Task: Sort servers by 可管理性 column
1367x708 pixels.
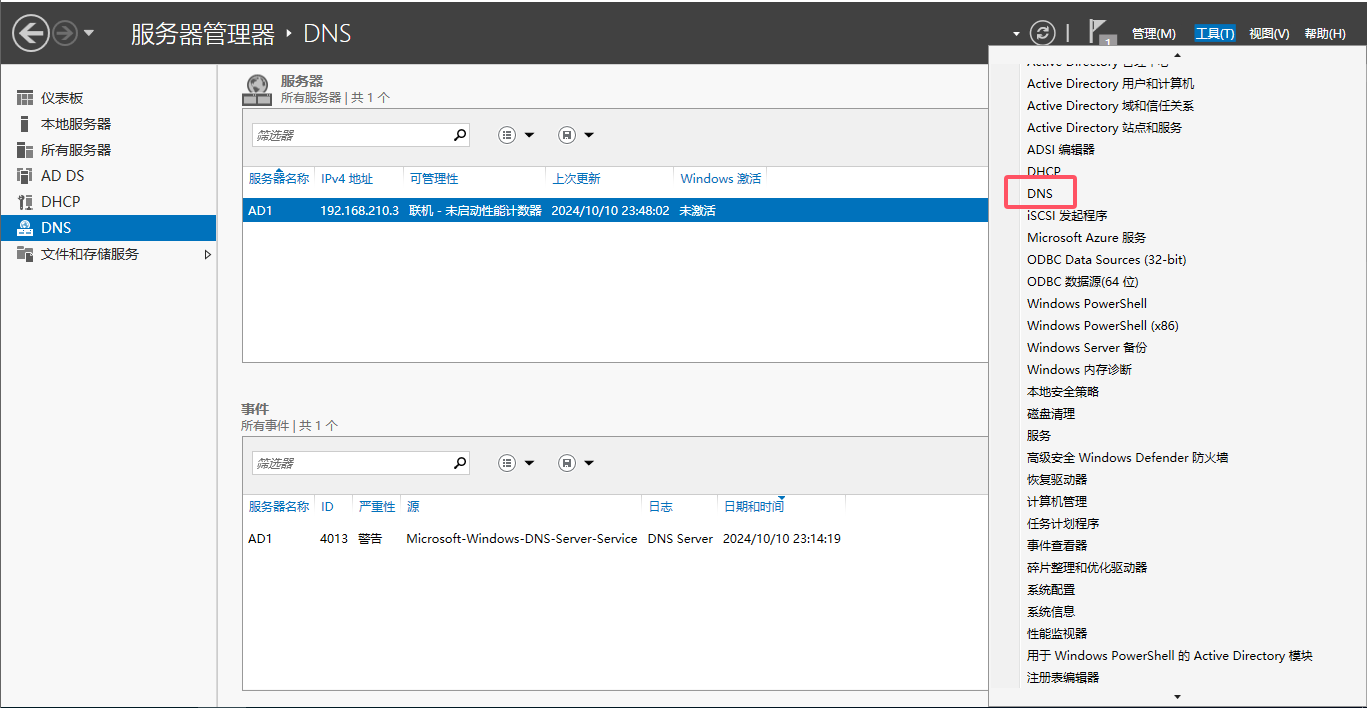Action: pyautogui.click(x=434, y=179)
